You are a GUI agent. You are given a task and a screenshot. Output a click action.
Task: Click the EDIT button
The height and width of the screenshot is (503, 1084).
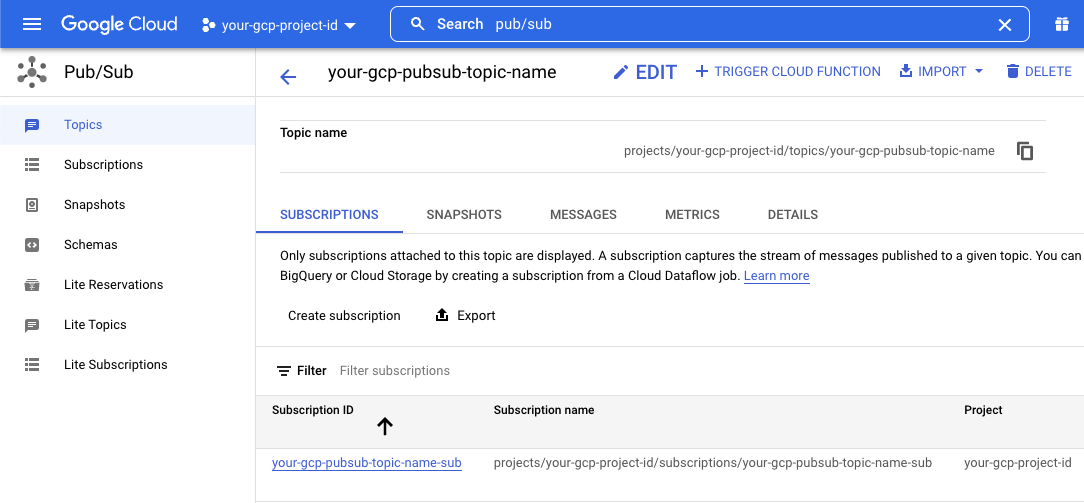coord(645,72)
